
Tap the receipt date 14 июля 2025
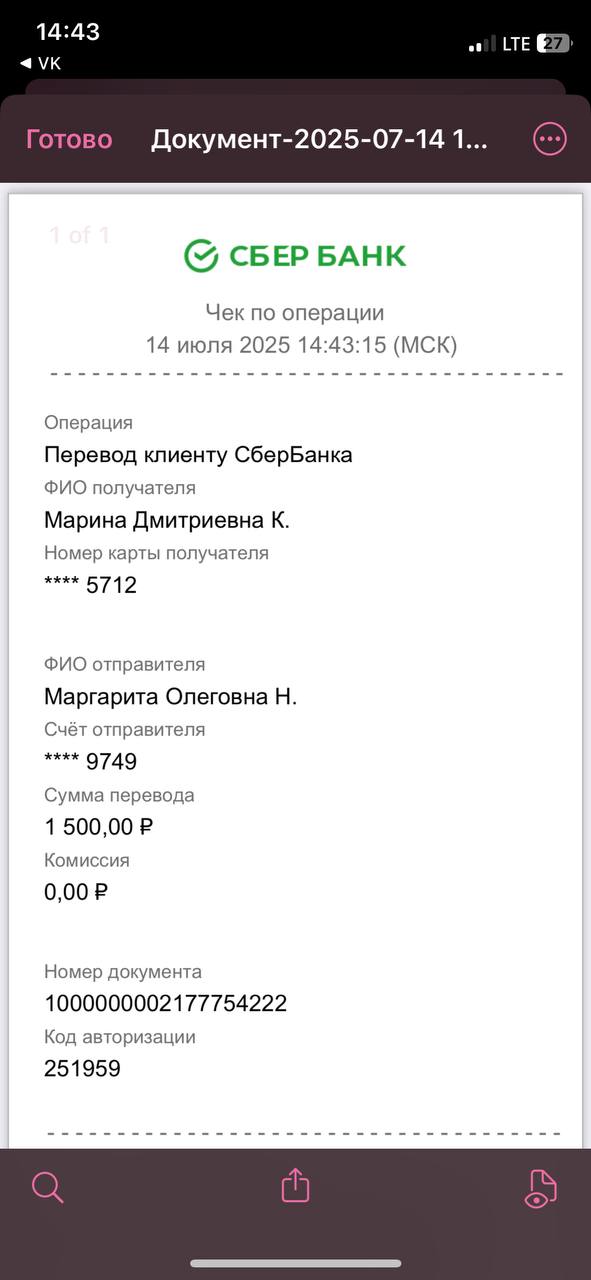click(216, 346)
